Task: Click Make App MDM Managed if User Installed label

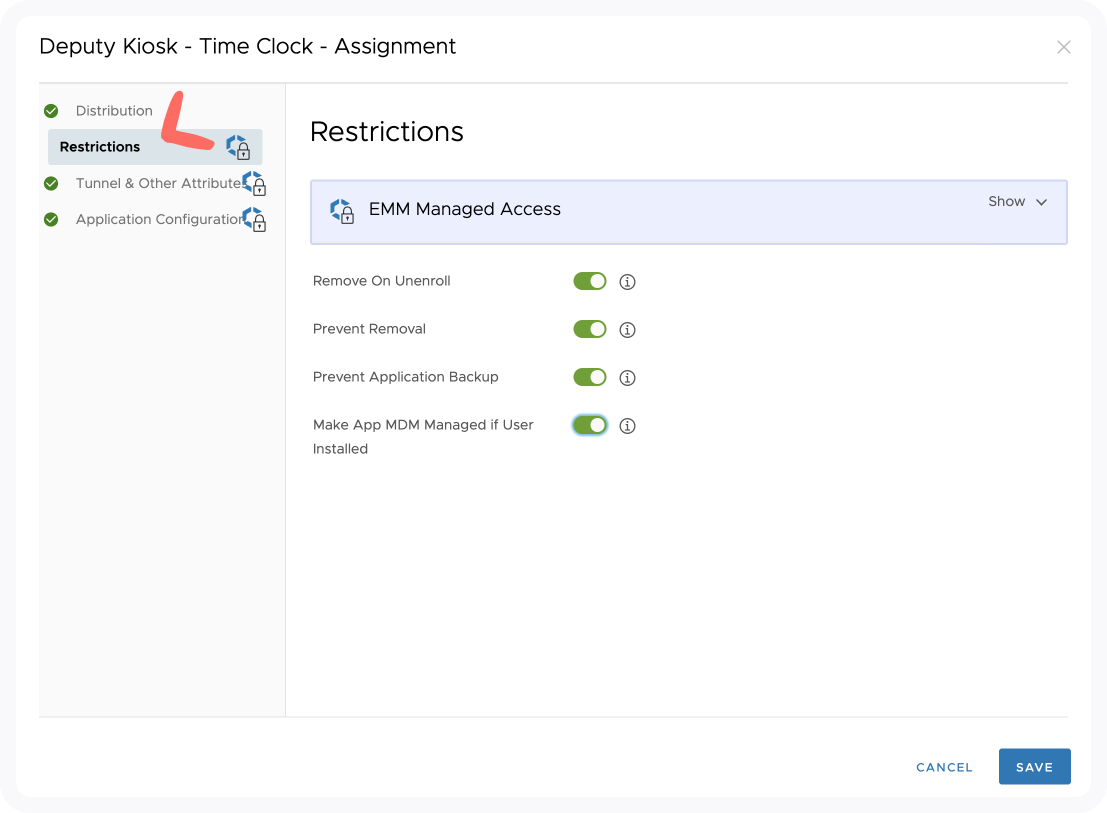Action: (x=423, y=437)
